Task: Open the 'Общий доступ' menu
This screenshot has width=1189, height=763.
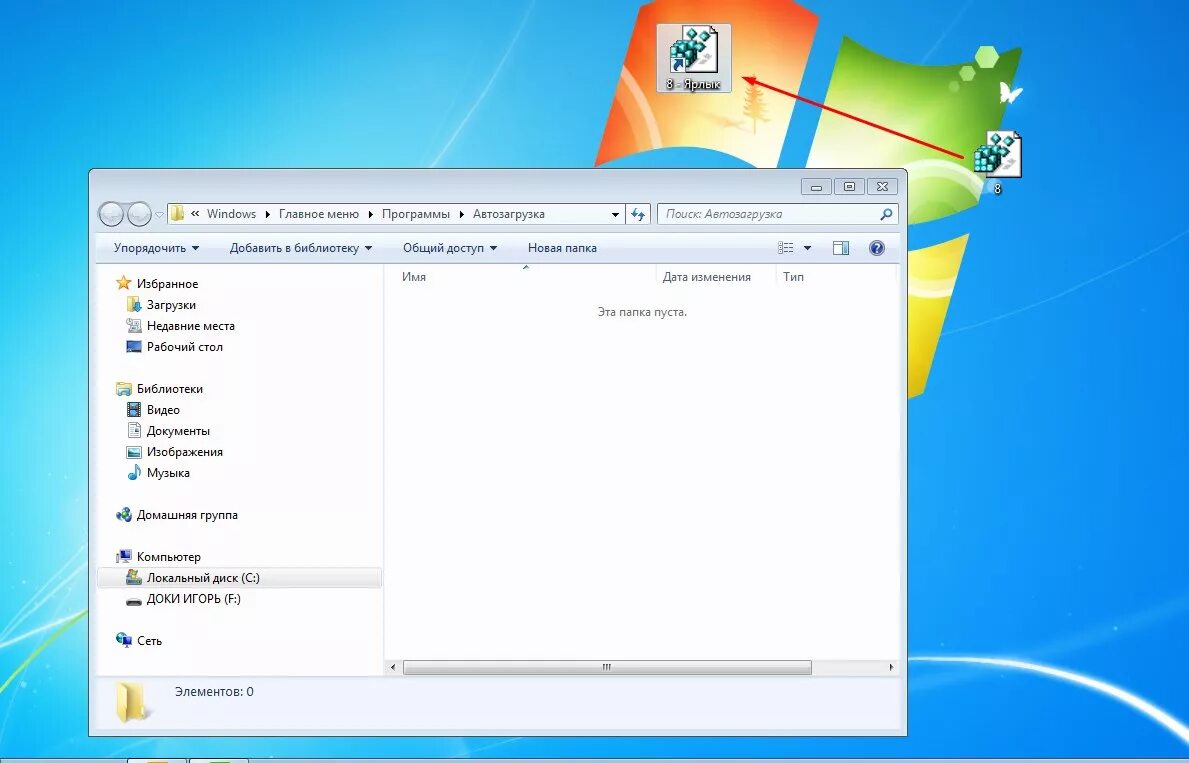Action: pos(450,248)
